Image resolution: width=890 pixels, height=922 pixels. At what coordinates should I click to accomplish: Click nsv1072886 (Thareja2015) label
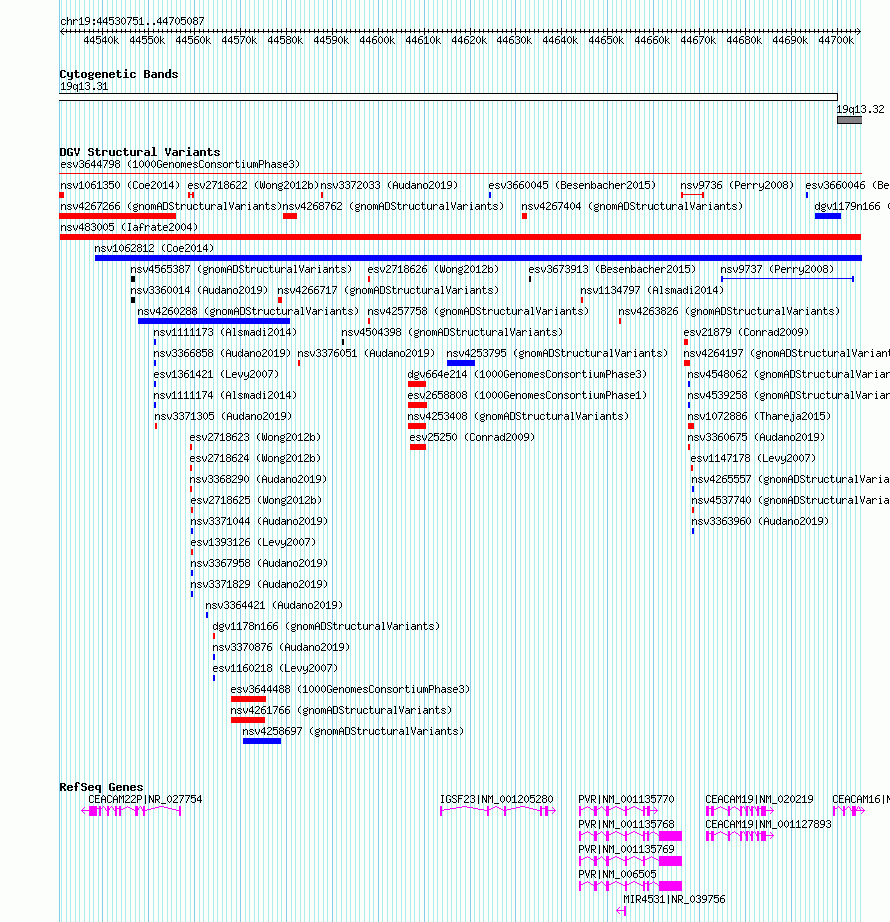tap(759, 416)
